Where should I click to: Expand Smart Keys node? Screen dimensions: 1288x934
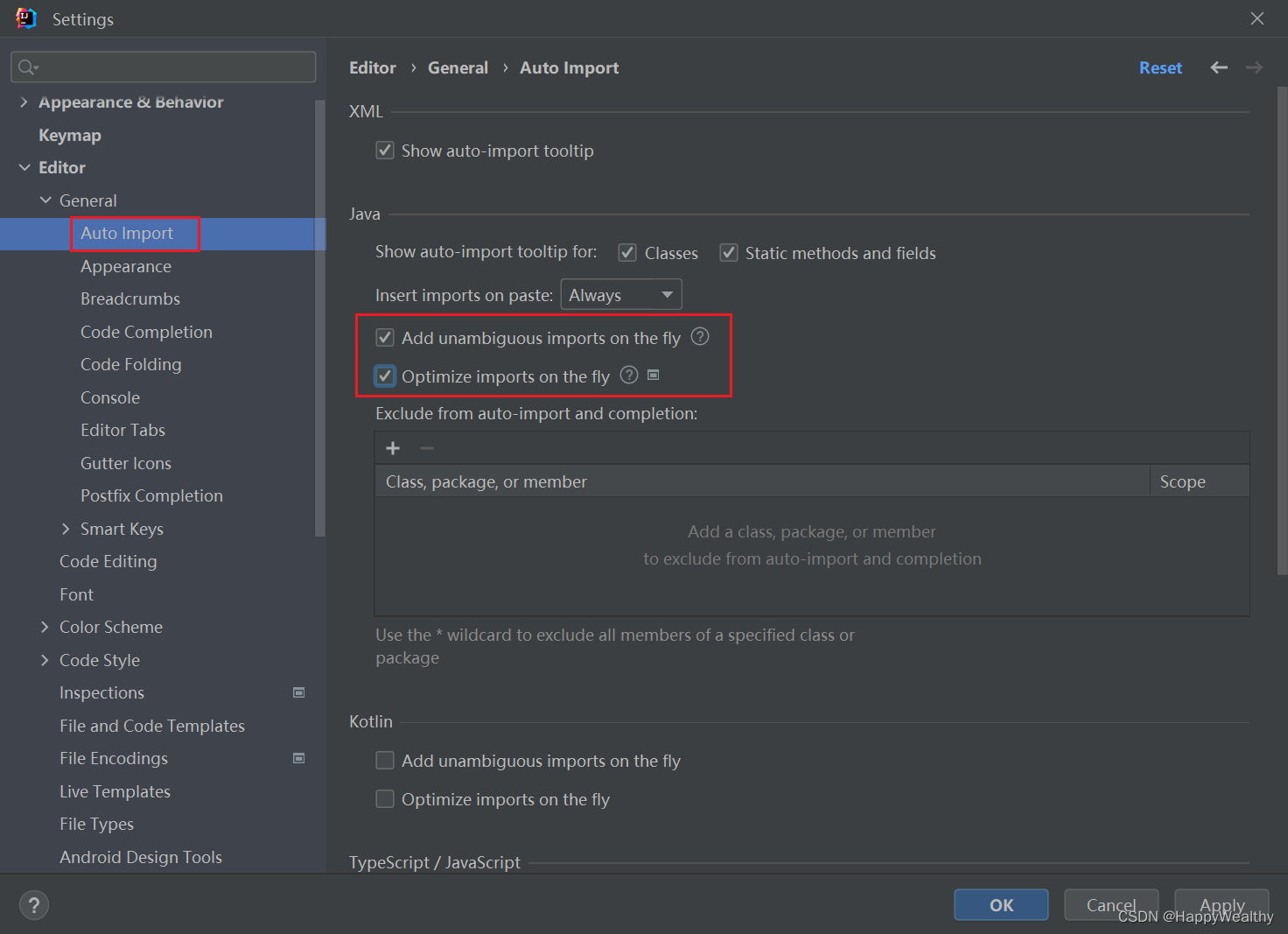coord(66,529)
